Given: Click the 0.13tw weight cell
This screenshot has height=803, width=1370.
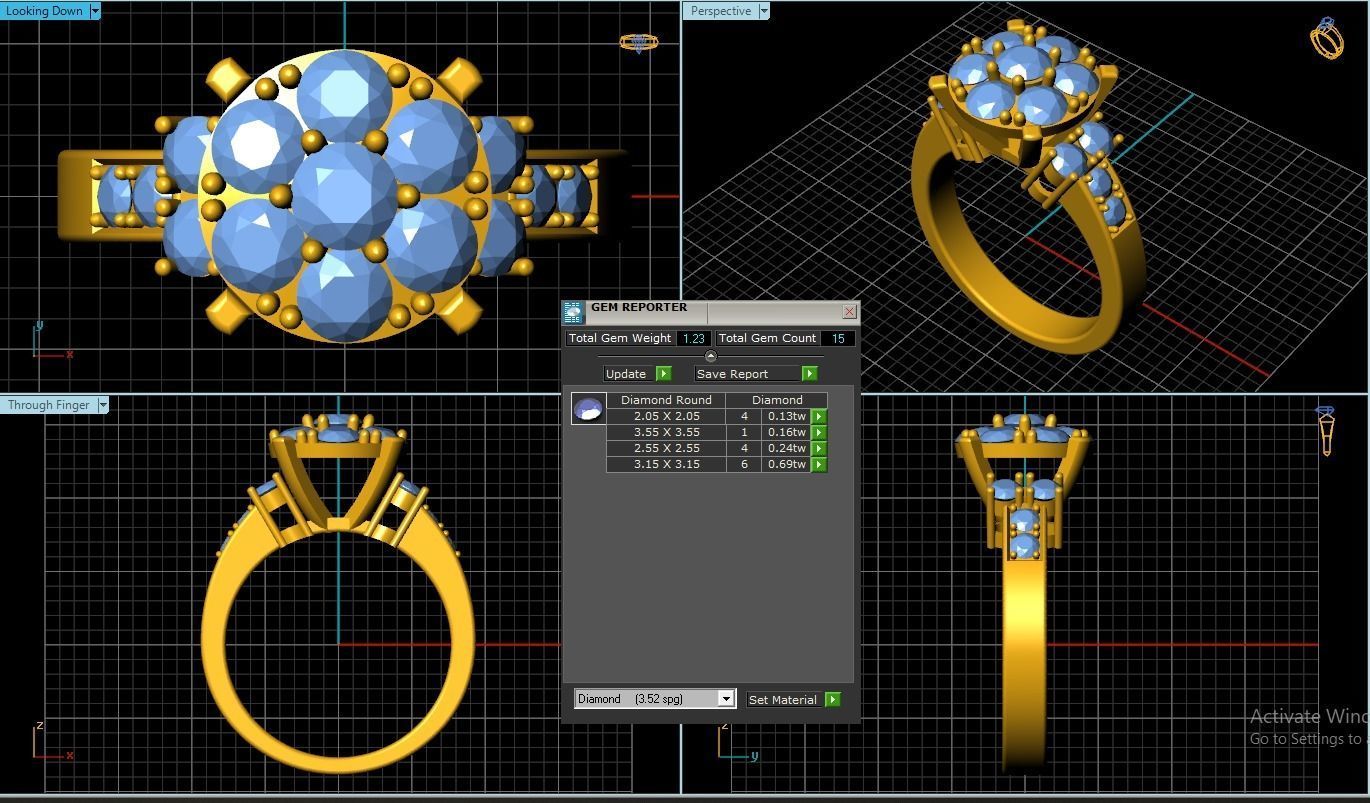Looking at the screenshot, I should [786, 416].
